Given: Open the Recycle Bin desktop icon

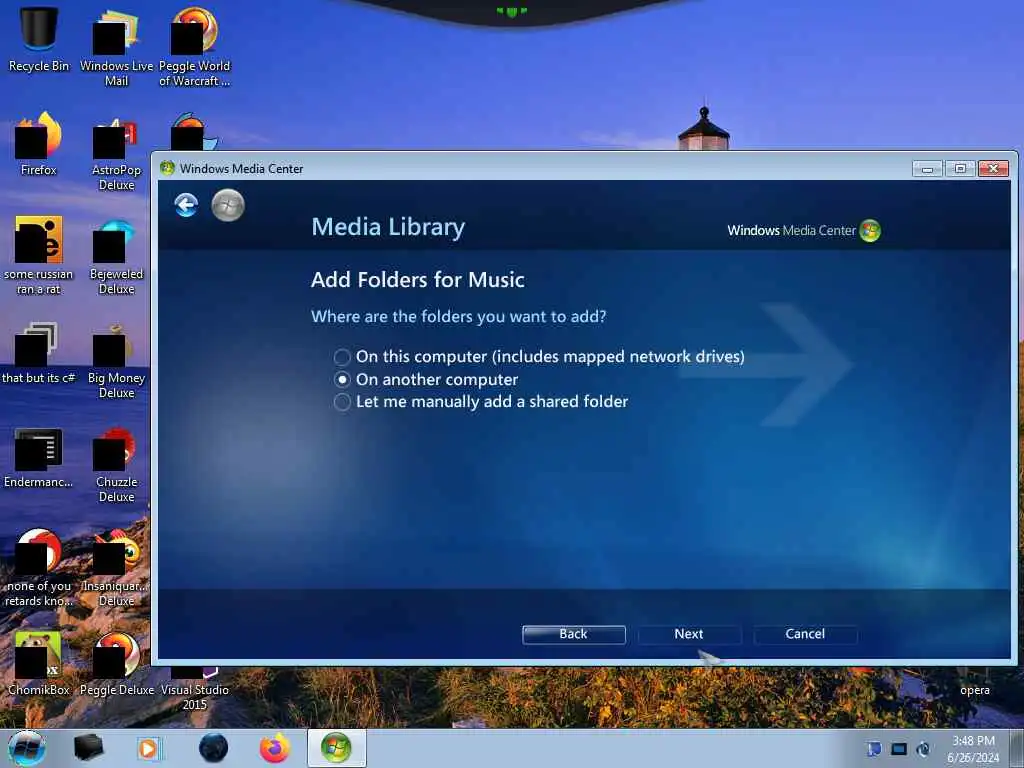Looking at the screenshot, I should pos(39,38).
